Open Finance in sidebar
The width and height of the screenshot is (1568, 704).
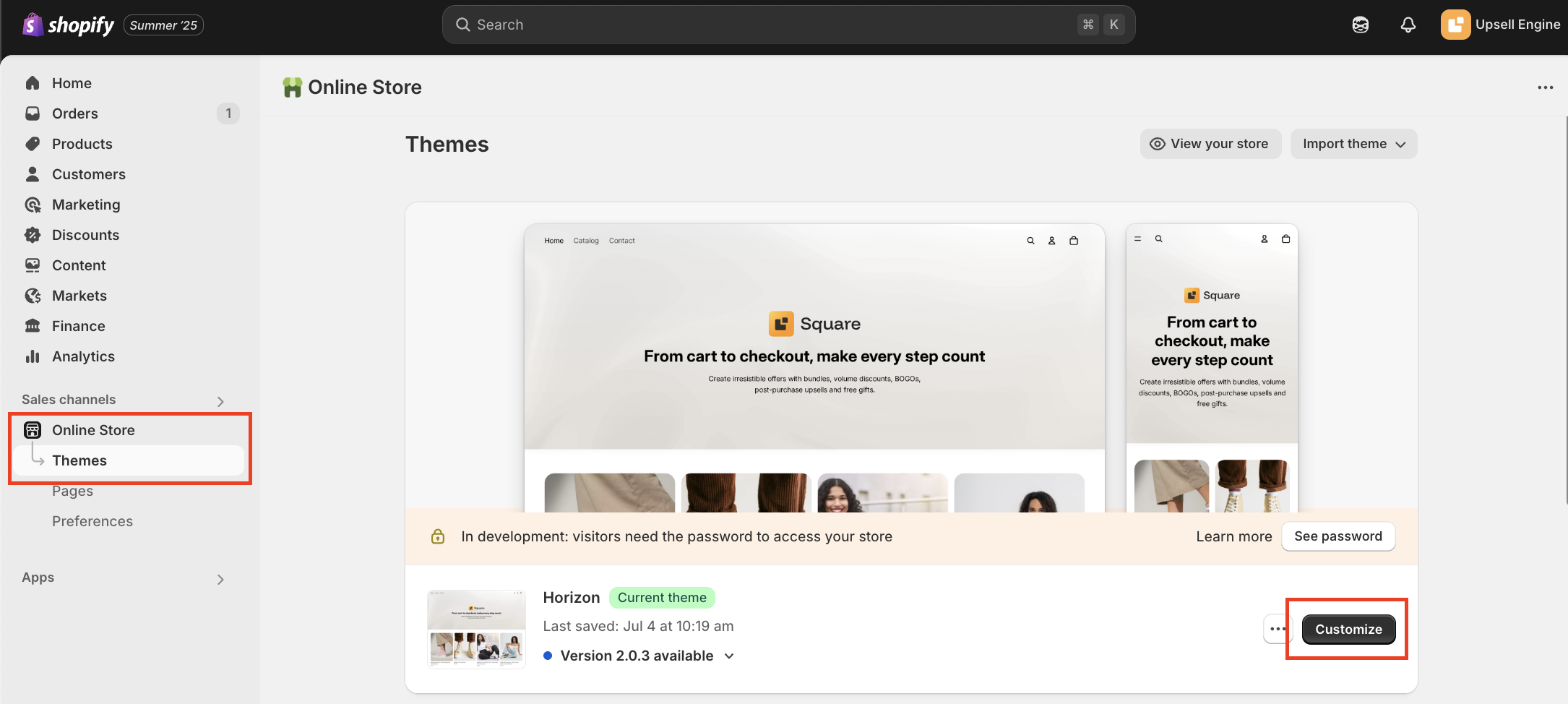click(x=78, y=326)
